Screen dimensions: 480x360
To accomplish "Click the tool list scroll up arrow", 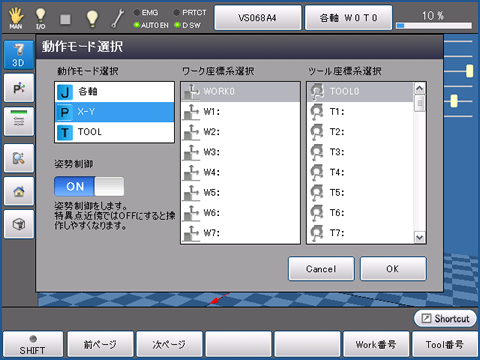I will (420, 88).
